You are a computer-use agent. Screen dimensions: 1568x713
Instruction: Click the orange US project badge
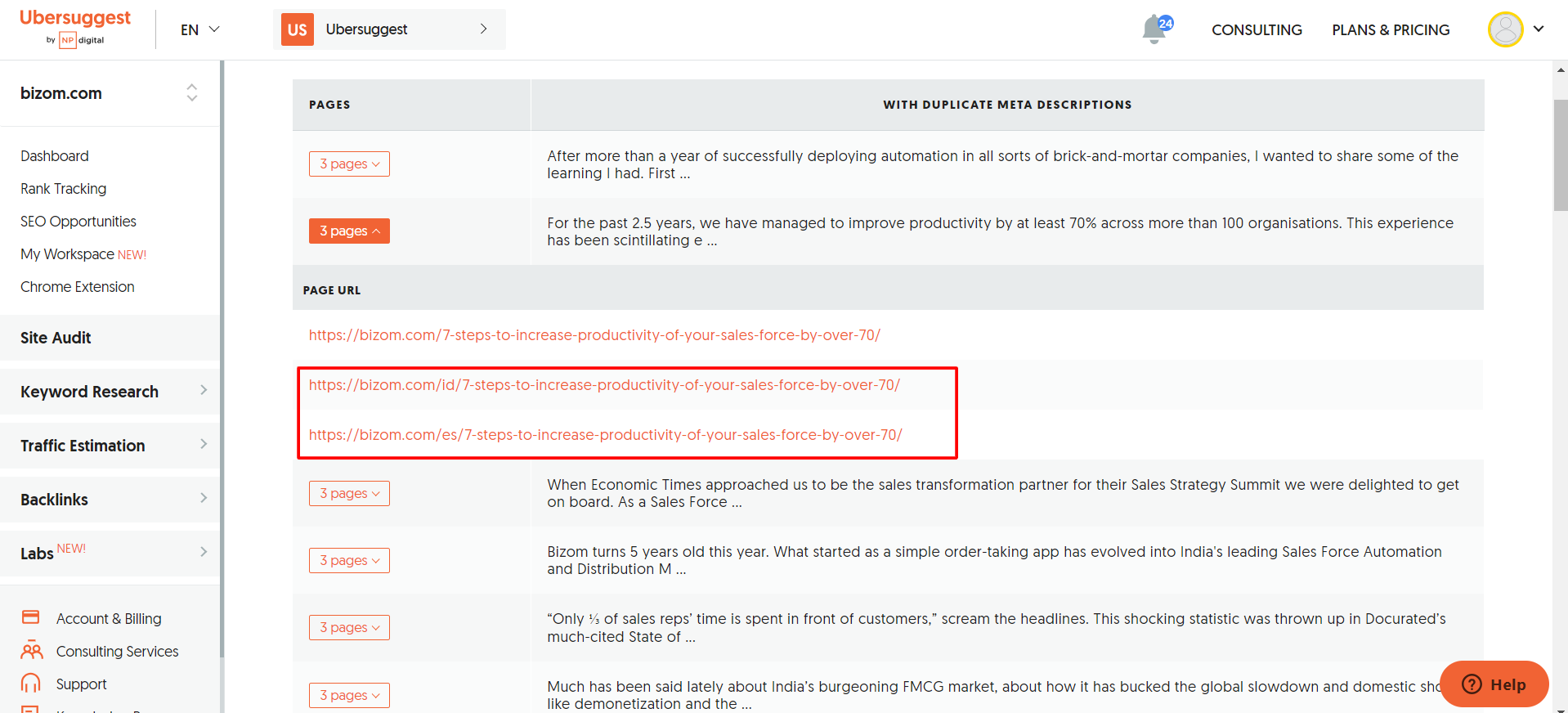[x=298, y=29]
